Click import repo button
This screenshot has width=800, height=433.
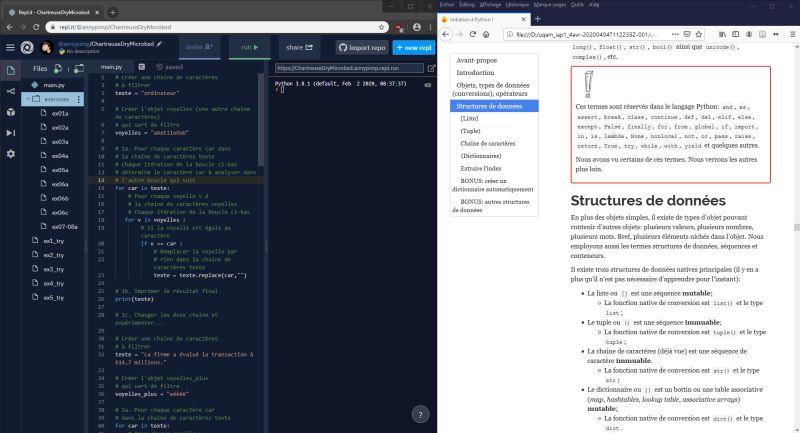tap(362, 47)
